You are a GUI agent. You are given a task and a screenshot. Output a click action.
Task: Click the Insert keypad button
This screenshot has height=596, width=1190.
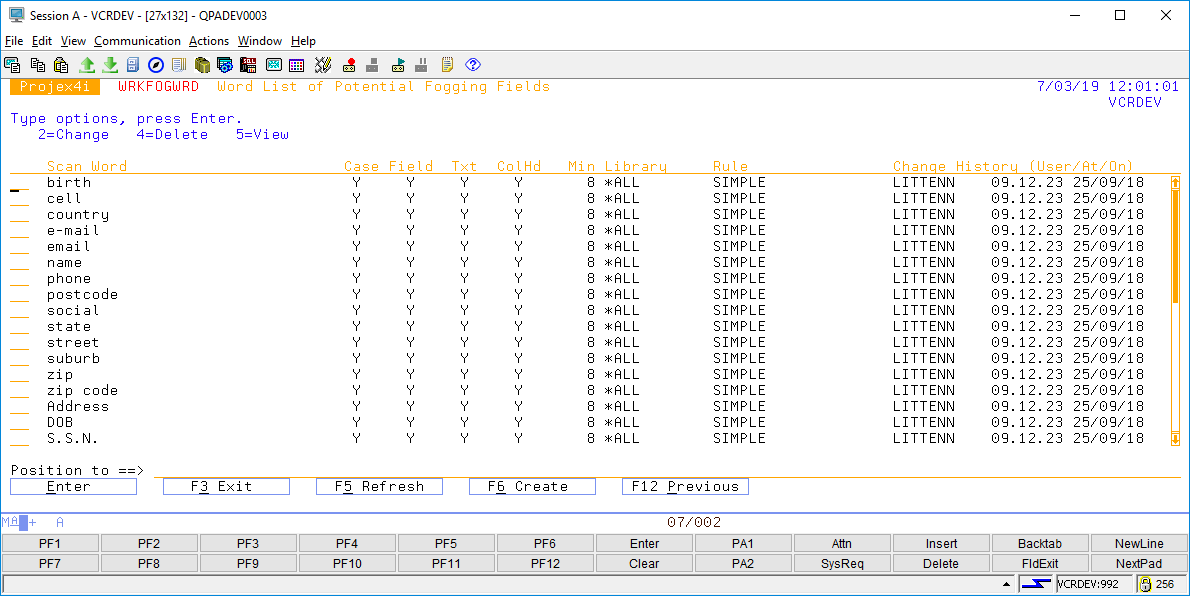(x=941, y=544)
